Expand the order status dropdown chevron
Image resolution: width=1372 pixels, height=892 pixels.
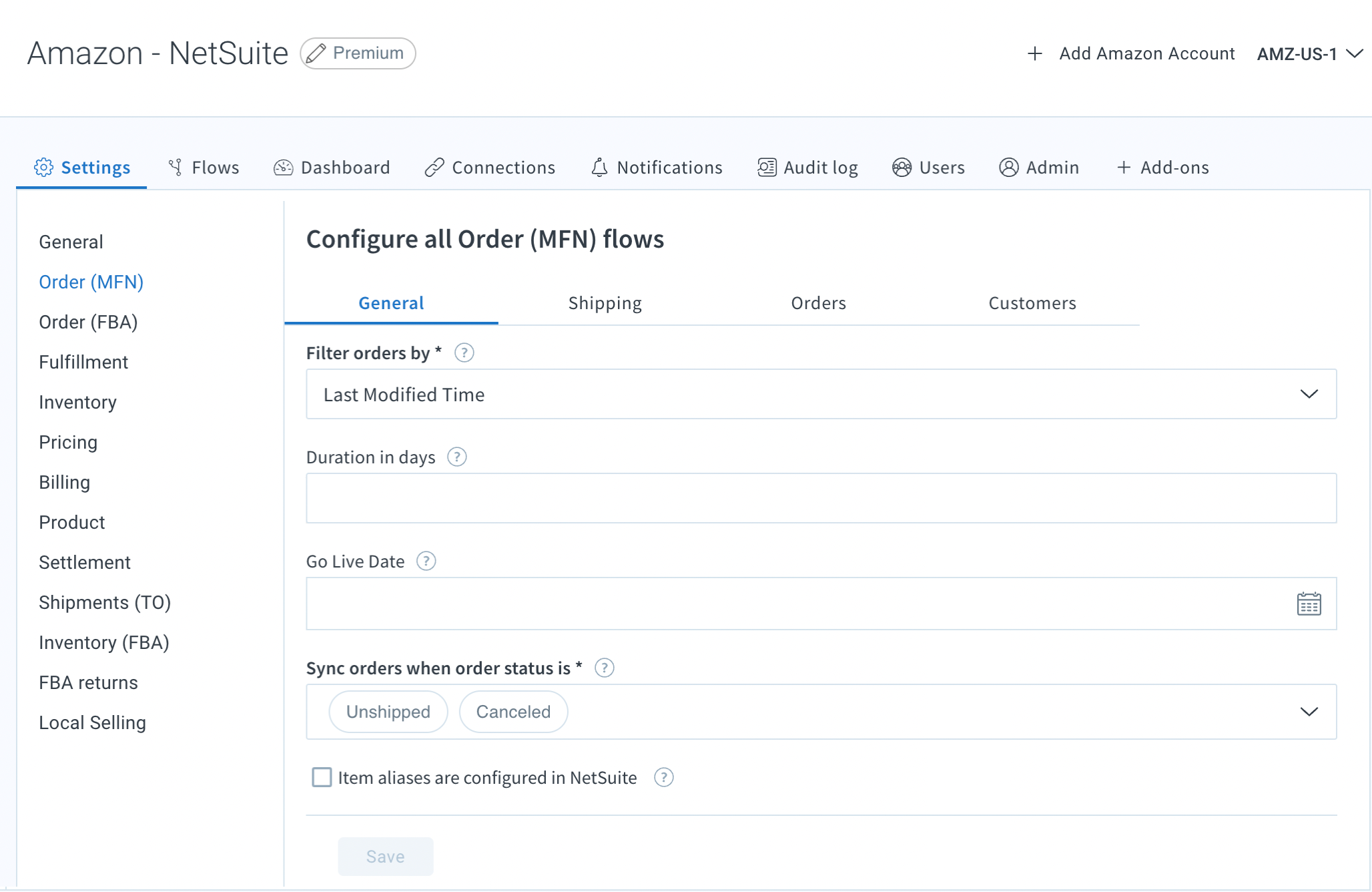pos(1309,712)
